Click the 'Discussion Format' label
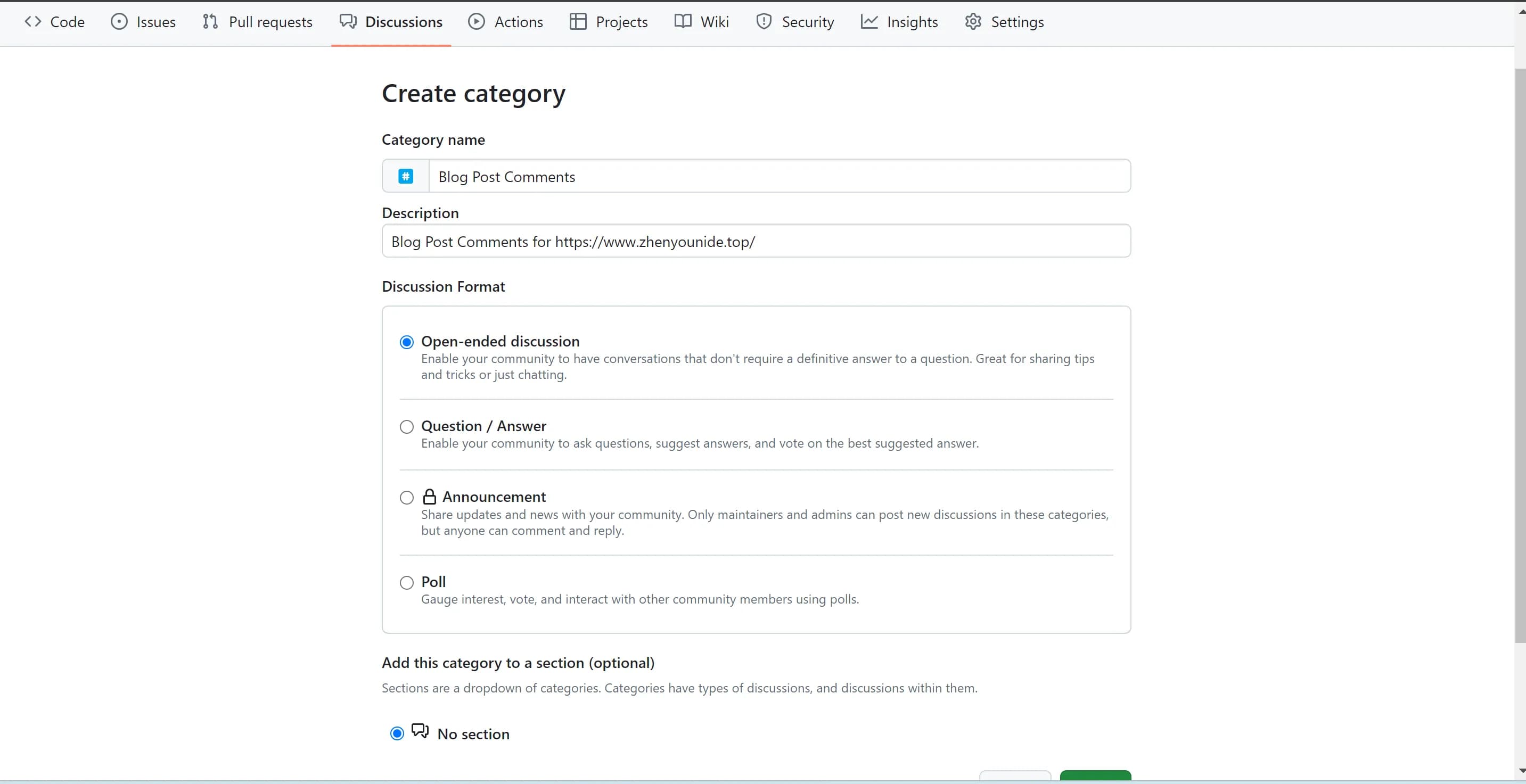The width and height of the screenshot is (1526, 784). [x=443, y=286]
